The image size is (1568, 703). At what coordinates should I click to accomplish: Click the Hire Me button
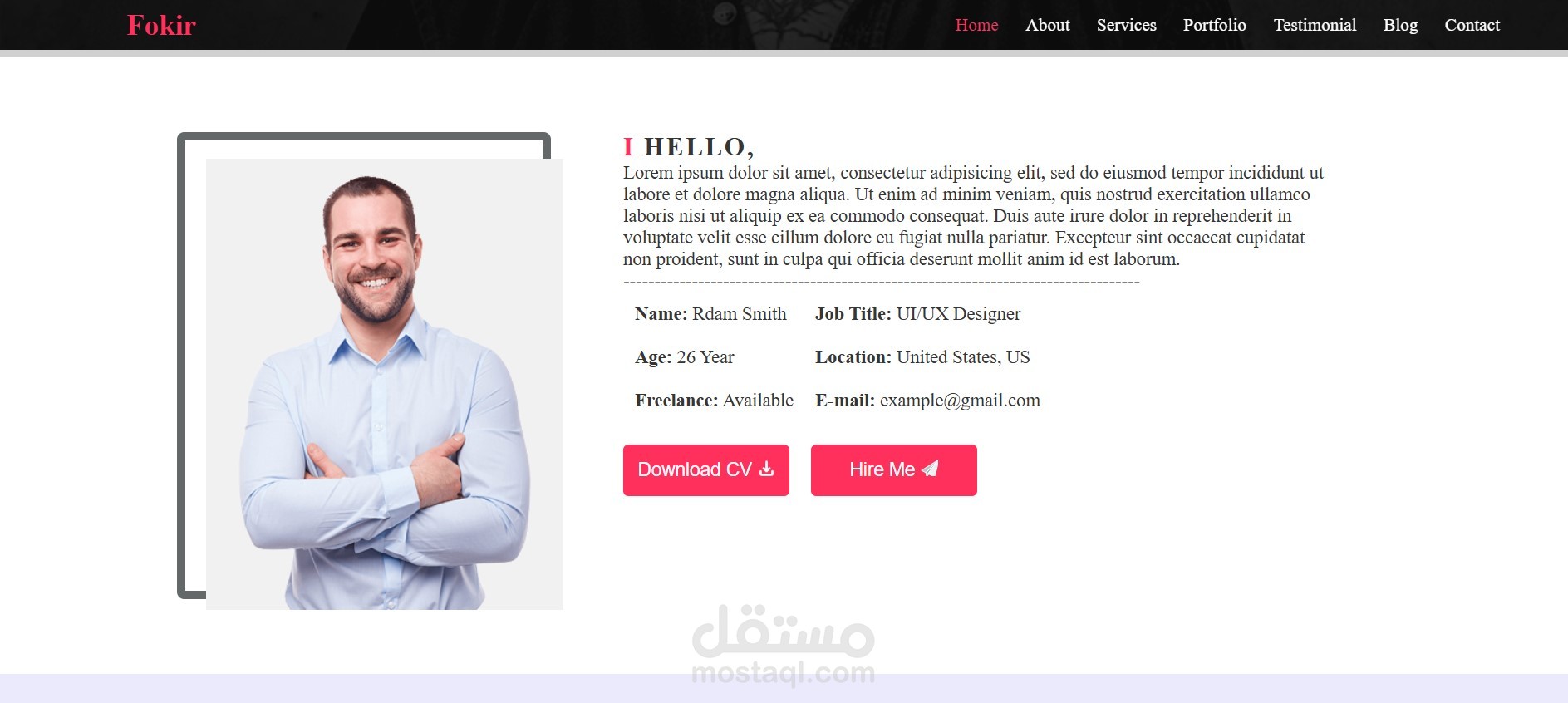894,470
